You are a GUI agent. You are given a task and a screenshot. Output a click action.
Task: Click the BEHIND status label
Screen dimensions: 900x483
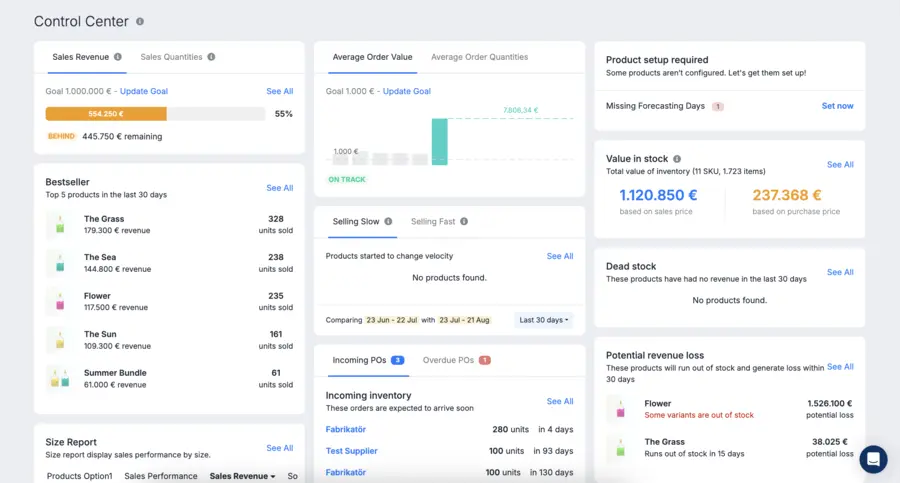coord(61,136)
